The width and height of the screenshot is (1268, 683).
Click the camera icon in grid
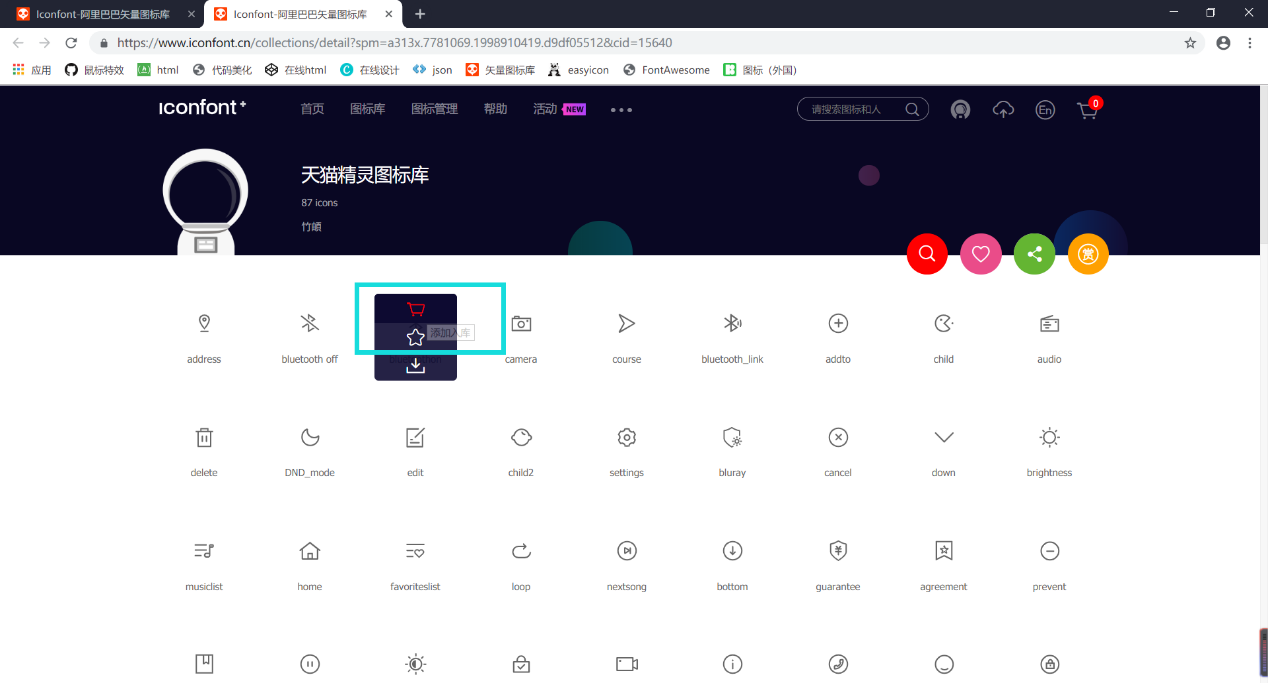pyautogui.click(x=521, y=323)
